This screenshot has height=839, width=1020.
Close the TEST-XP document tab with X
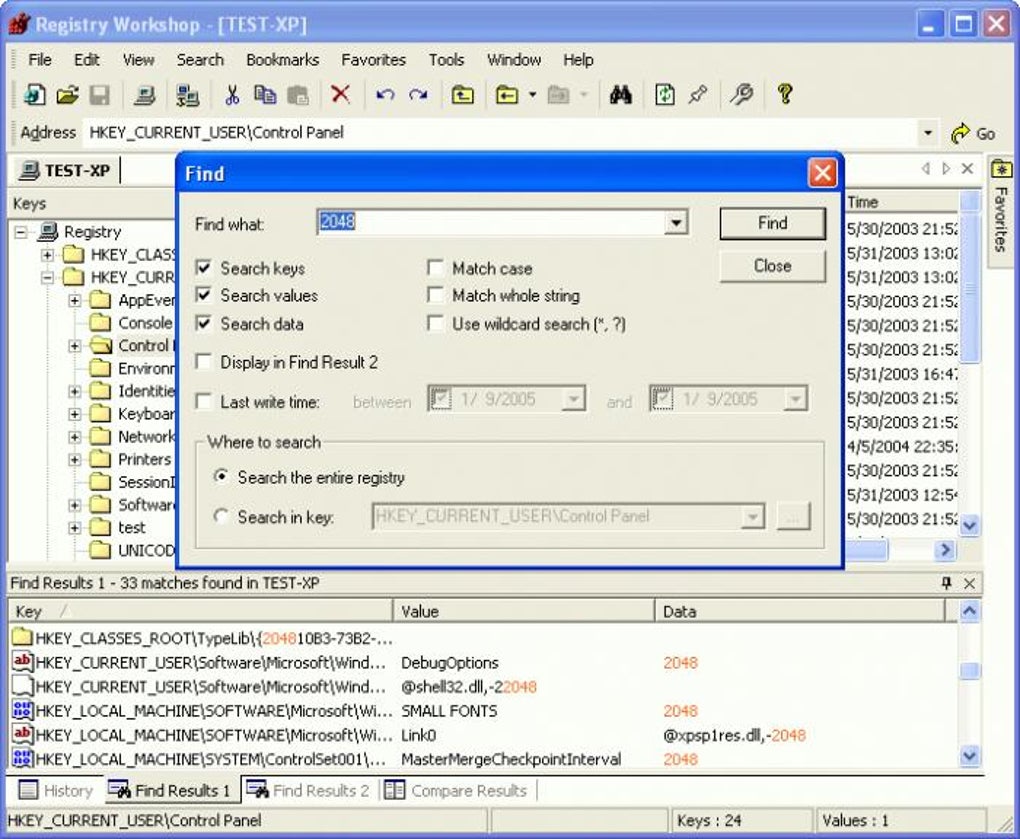(x=967, y=169)
